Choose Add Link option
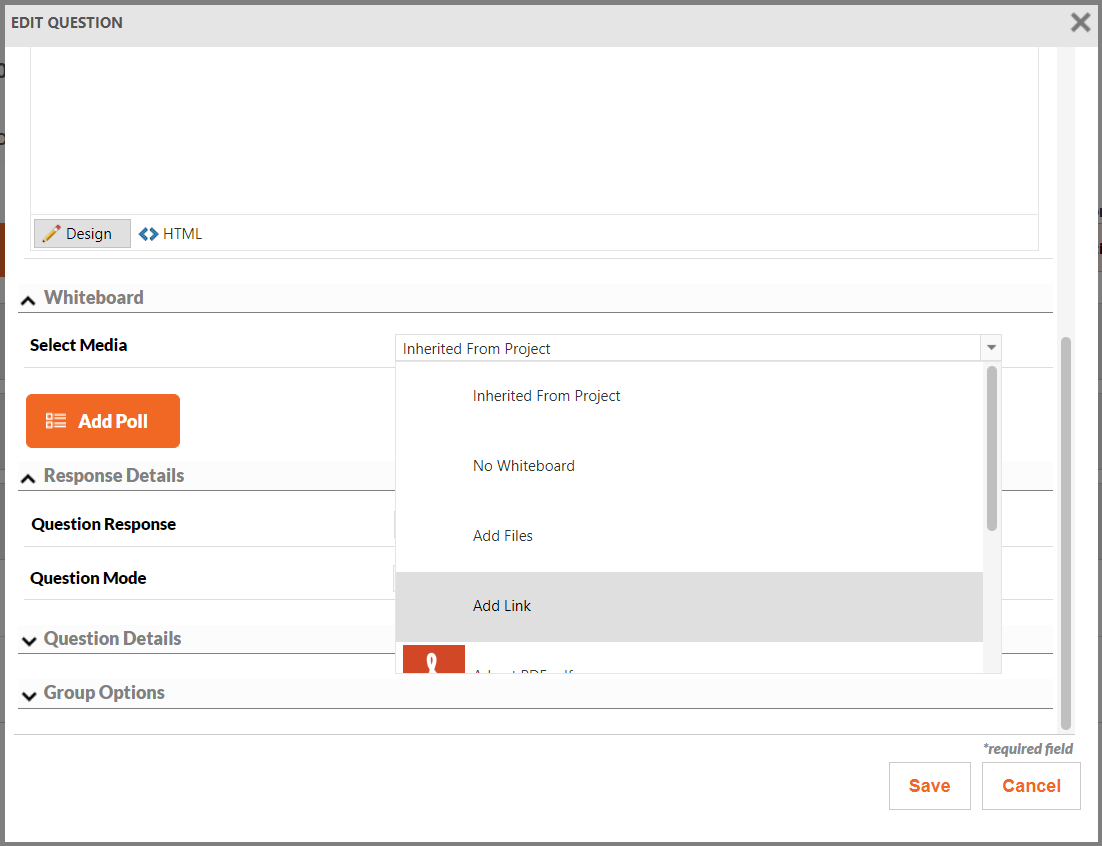Screen dimensions: 1102x846 [x=689, y=606]
